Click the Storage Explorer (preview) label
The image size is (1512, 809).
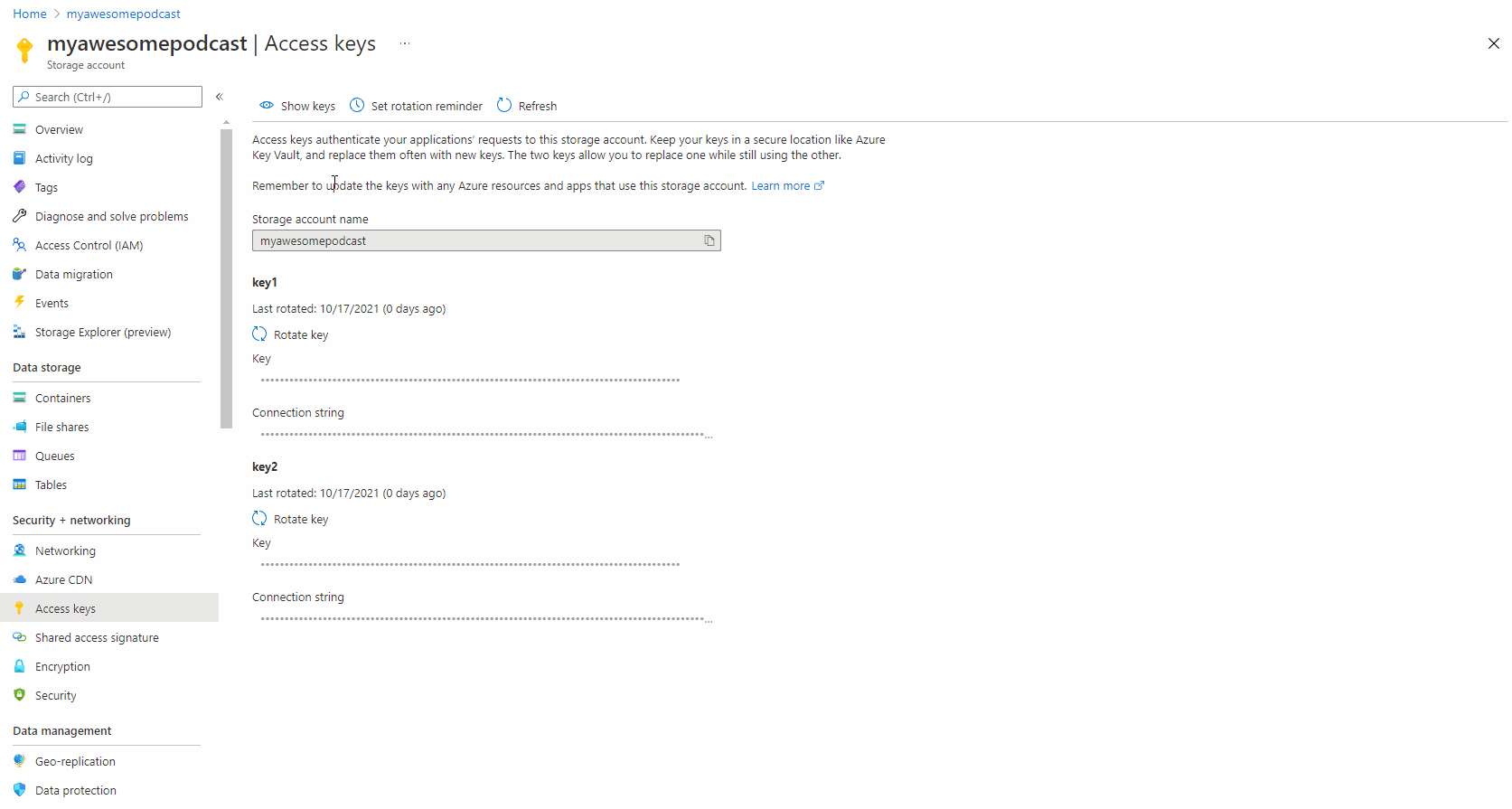coord(103,332)
